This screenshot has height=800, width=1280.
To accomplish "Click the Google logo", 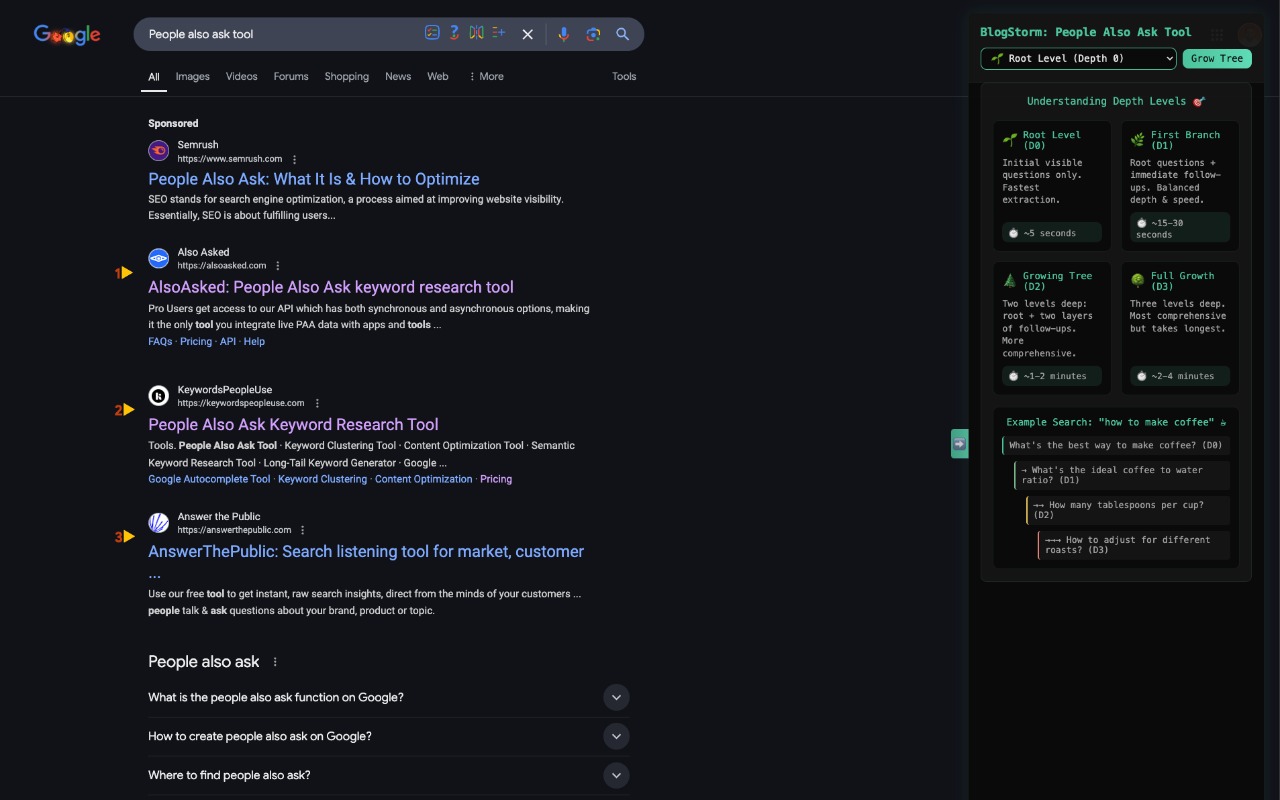I will coord(67,35).
